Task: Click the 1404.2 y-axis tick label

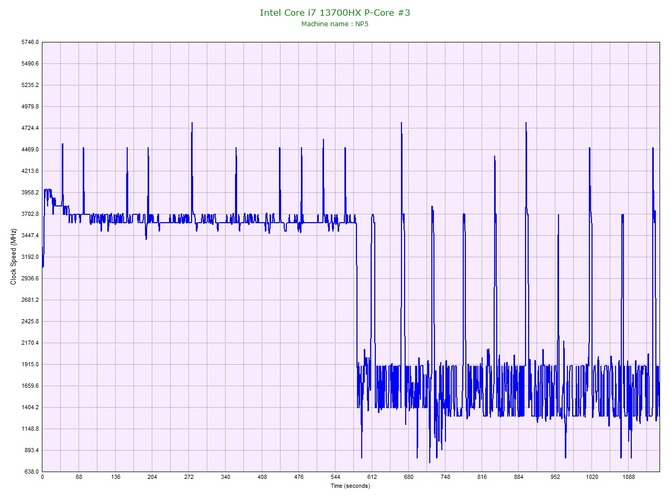Action: tap(28, 407)
